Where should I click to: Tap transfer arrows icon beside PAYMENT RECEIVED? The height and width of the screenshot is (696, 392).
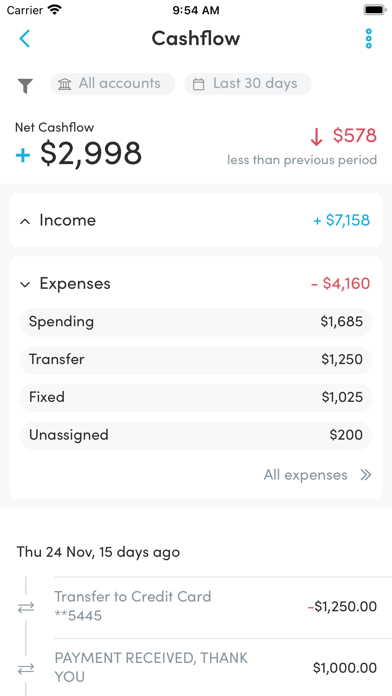coord(26,669)
